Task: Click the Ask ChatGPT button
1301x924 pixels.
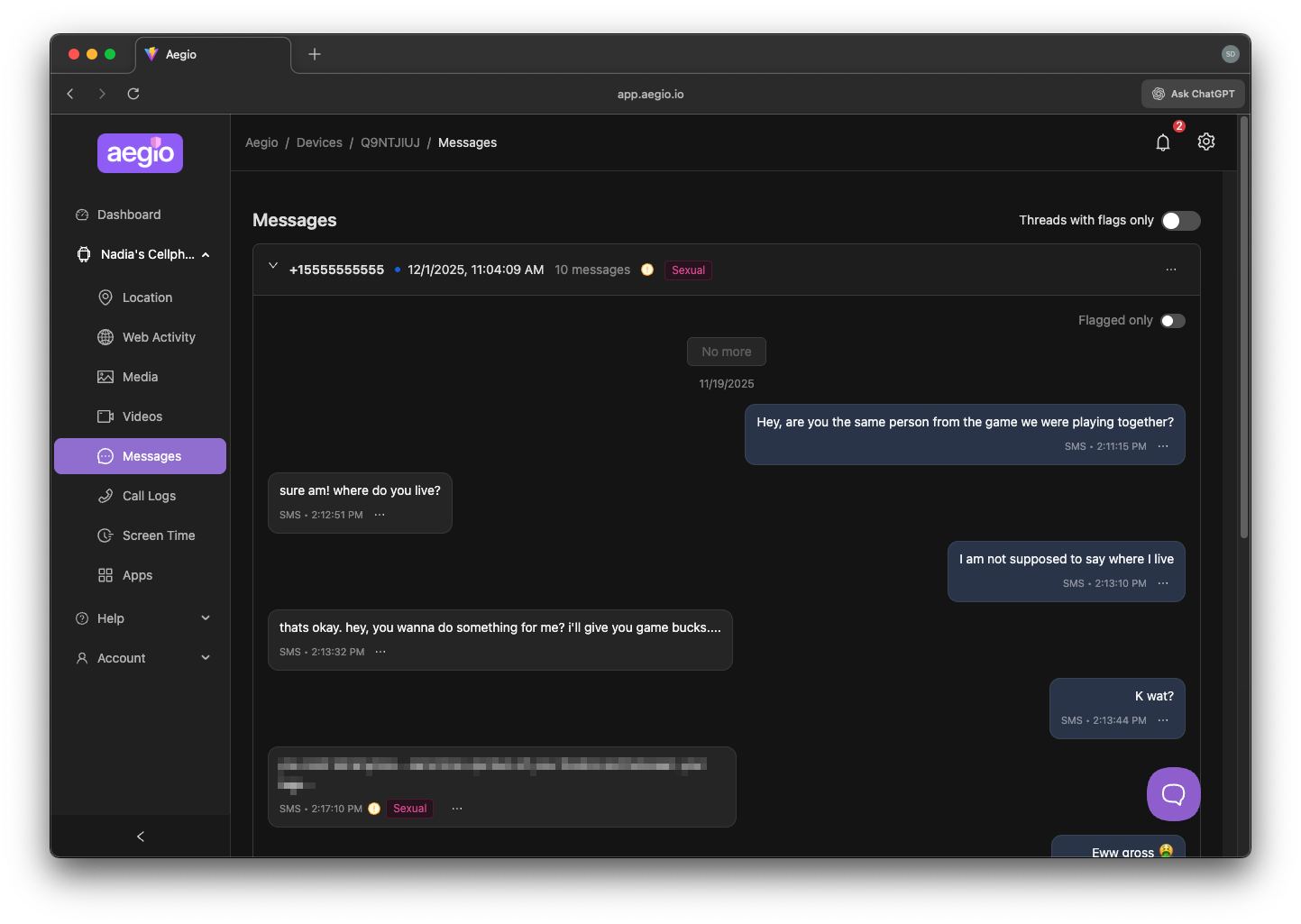Action: tap(1193, 93)
